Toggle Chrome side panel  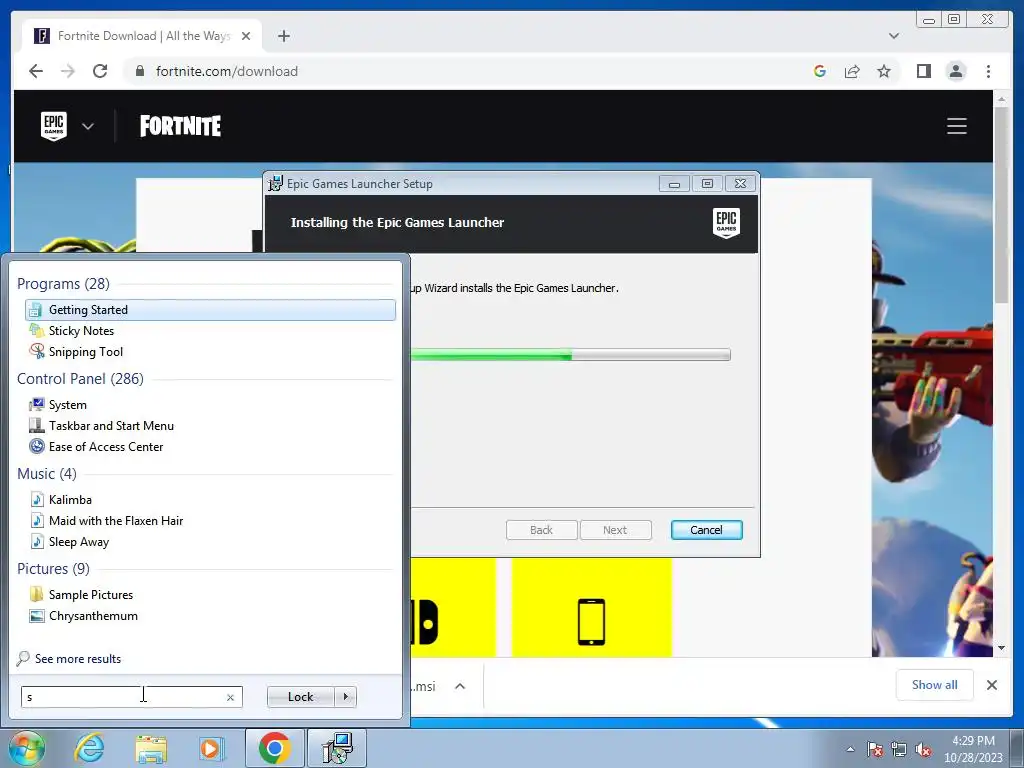(x=923, y=71)
